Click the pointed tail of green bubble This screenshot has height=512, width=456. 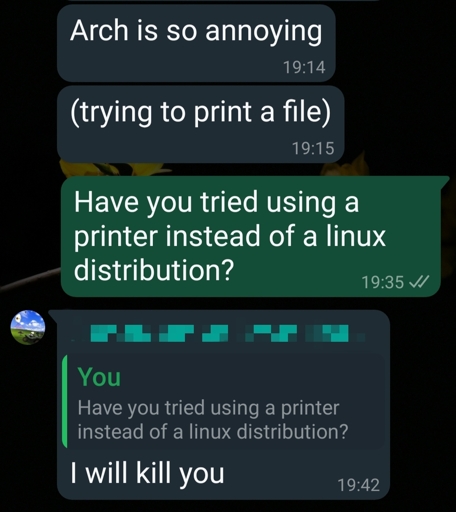pyautogui.click(x=445, y=182)
